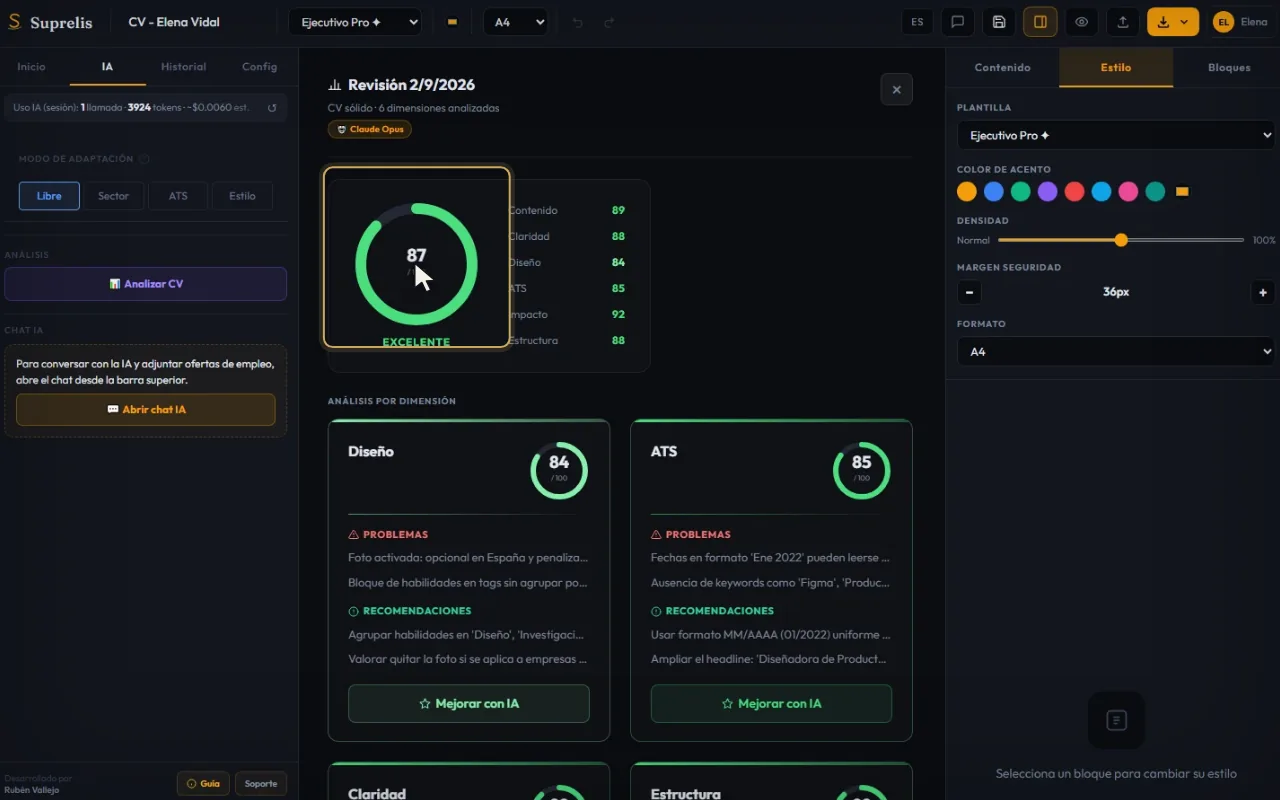Click the ES language button
Viewport: 1280px width, 800px height.
(917, 22)
